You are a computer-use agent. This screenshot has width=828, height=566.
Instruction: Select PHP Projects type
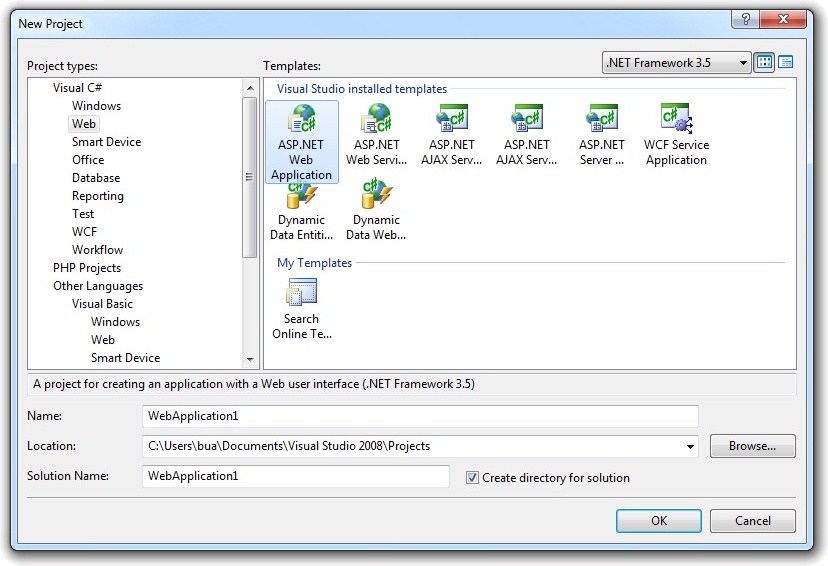(87, 268)
